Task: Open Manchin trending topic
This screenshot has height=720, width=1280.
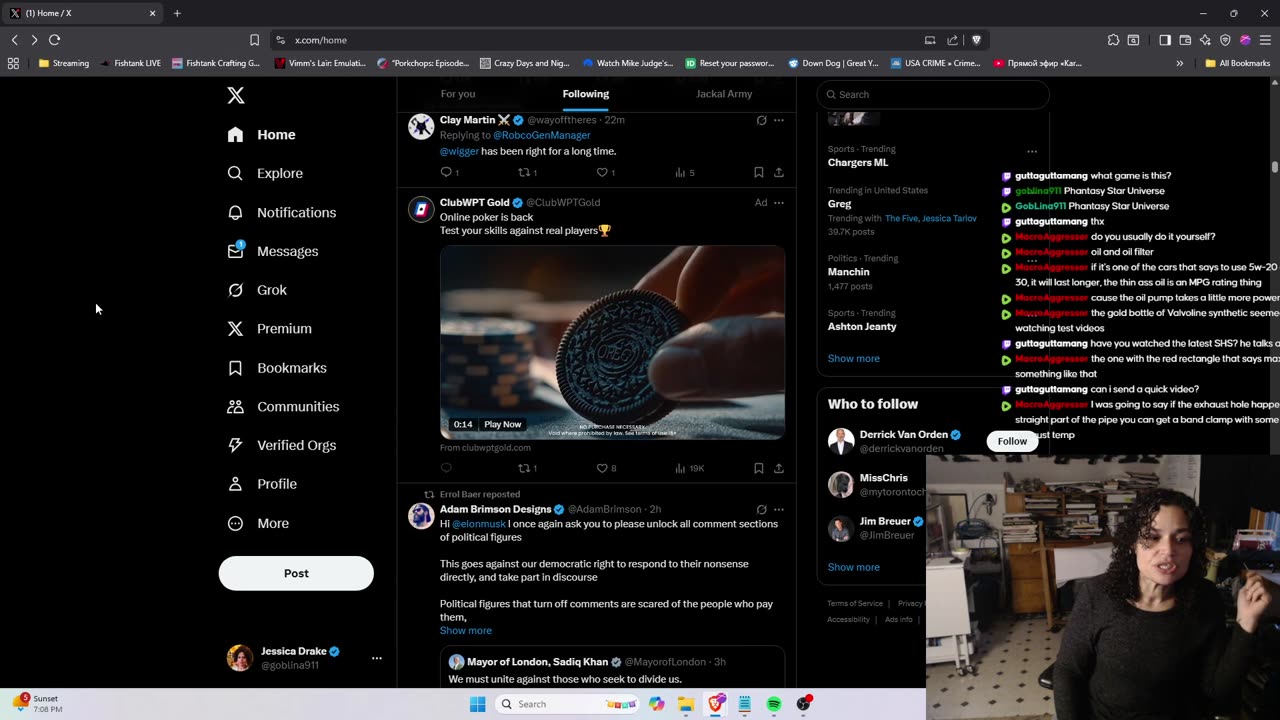Action: coord(849,272)
